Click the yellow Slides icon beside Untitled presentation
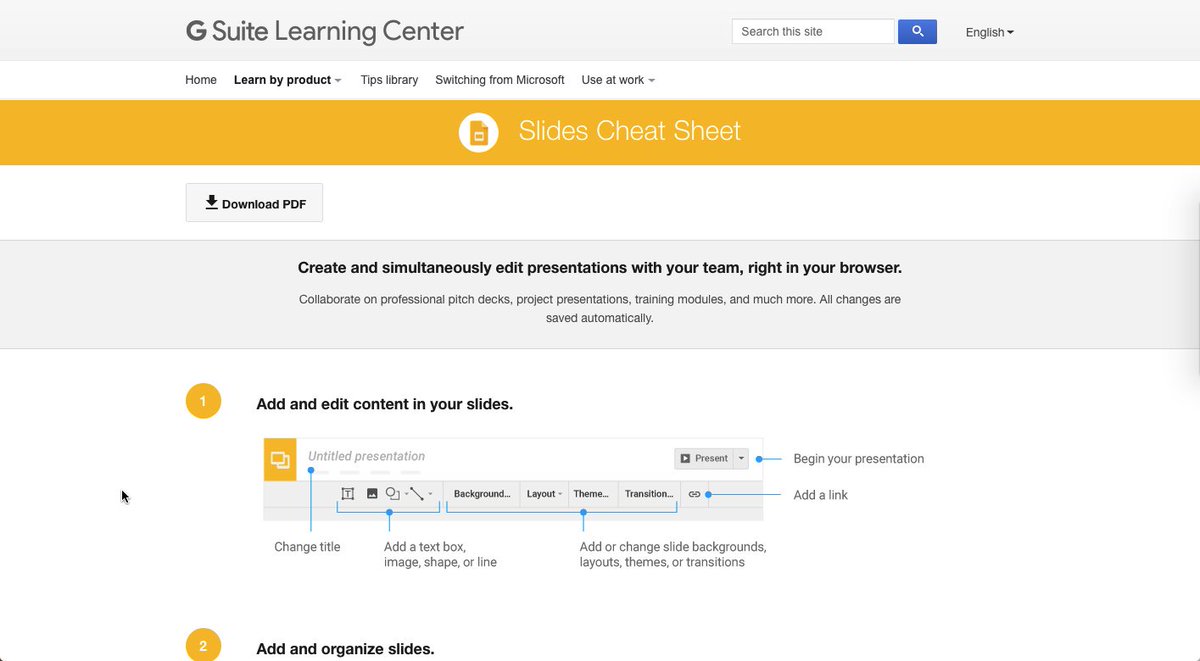The width and height of the screenshot is (1200, 661). tap(280, 460)
